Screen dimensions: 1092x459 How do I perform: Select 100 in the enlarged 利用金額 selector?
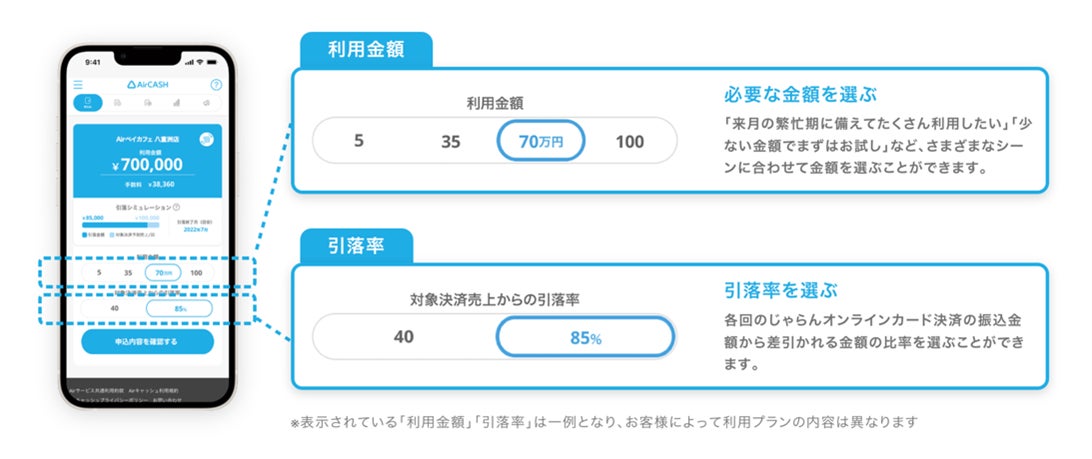tap(630, 142)
